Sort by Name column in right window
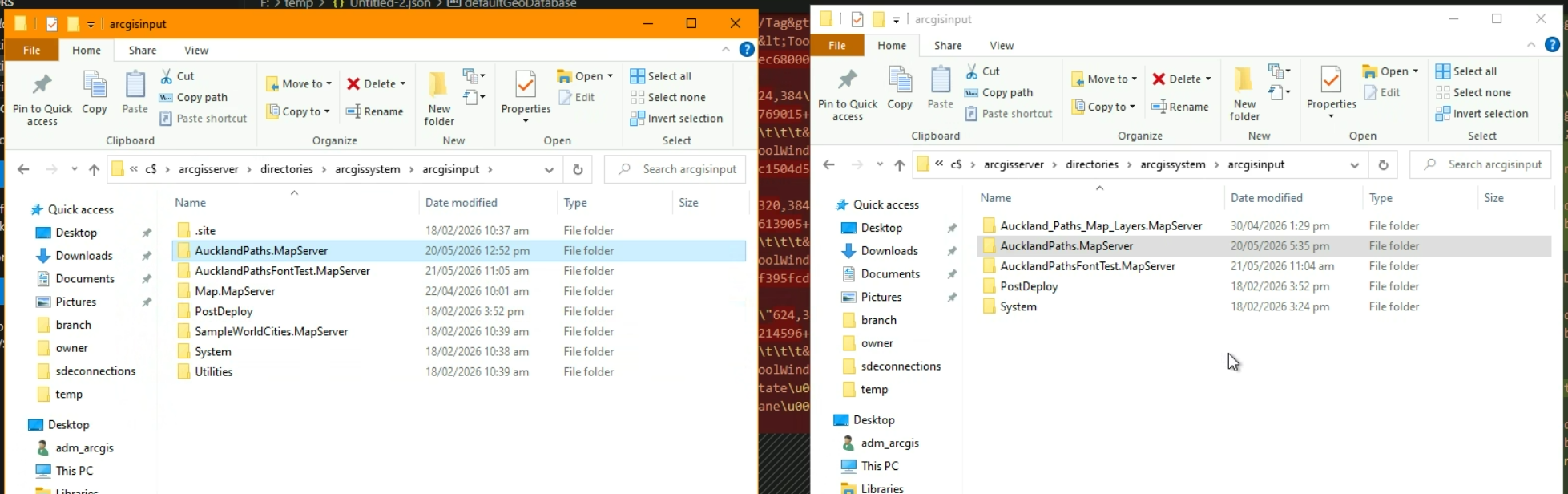 tap(996, 197)
